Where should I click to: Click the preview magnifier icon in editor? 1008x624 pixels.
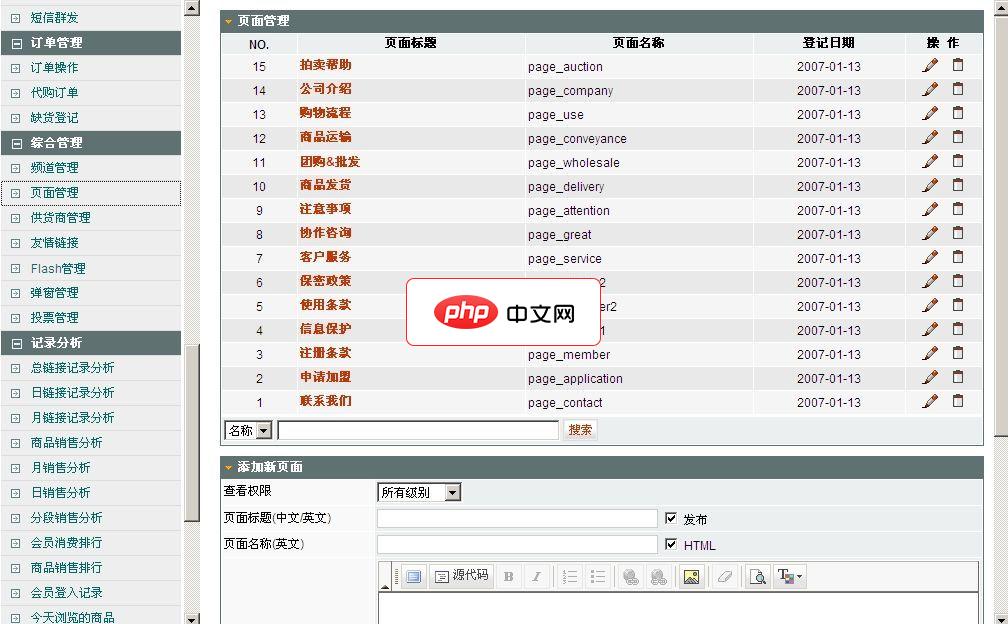(x=758, y=577)
